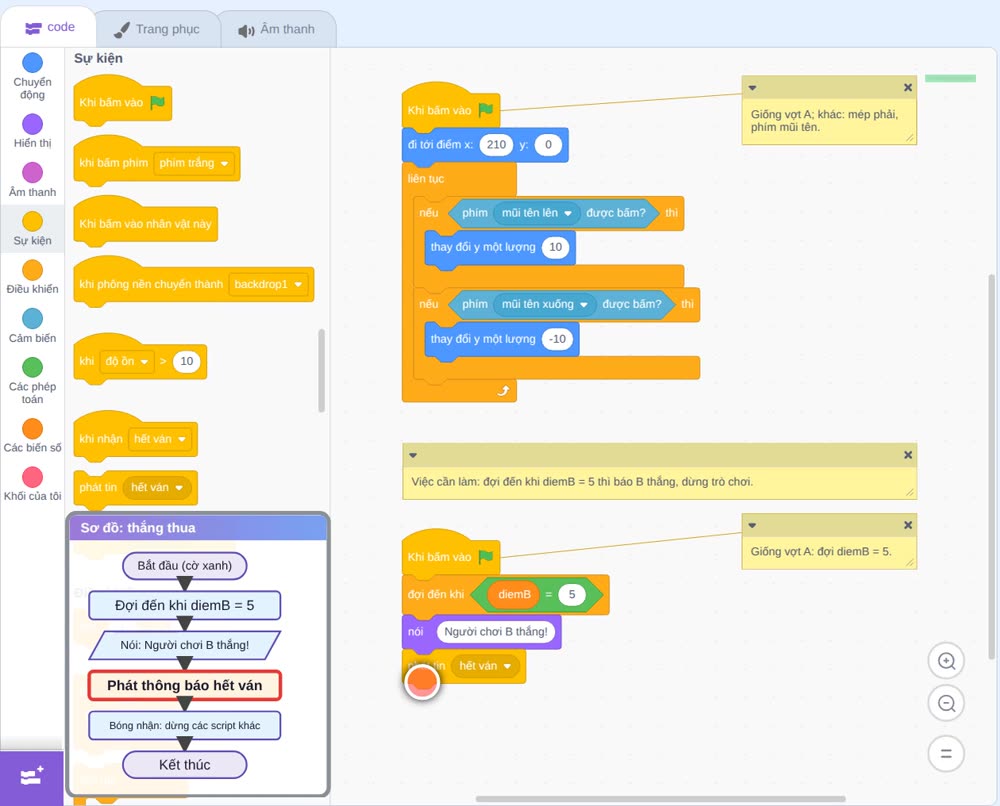The image size is (1000, 806).
Task: Open the backdrop1 dropdown in the palette
Action: coord(268,284)
